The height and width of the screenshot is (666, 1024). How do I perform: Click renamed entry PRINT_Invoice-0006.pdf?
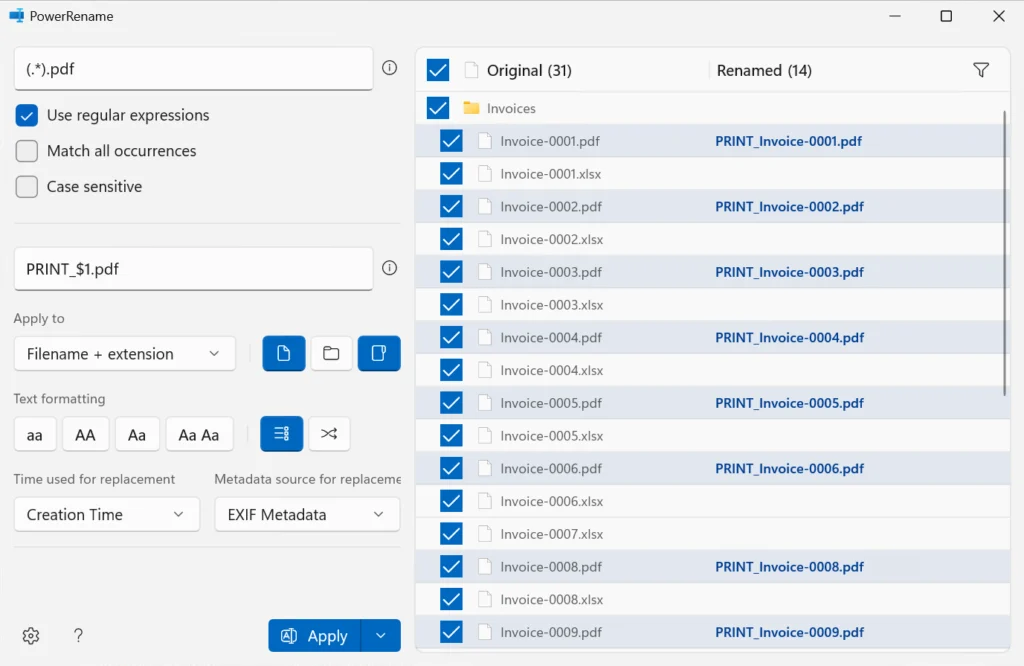click(790, 468)
